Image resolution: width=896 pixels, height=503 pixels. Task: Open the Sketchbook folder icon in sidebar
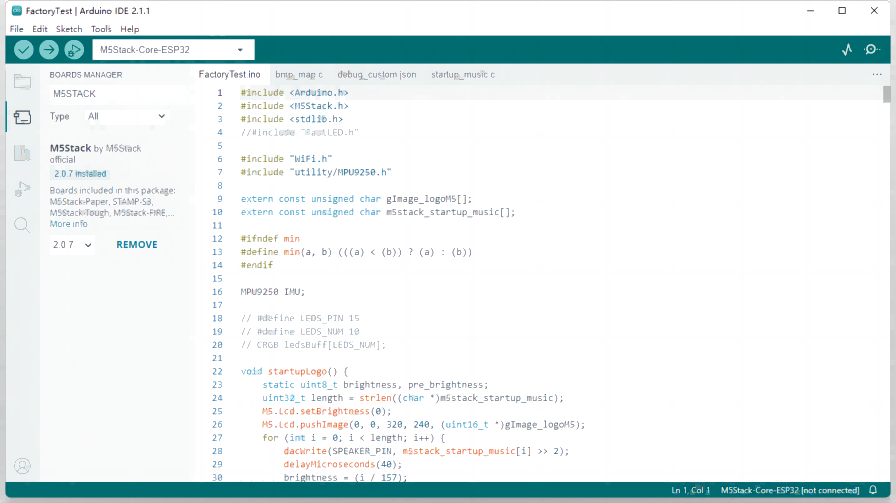pos(22,82)
